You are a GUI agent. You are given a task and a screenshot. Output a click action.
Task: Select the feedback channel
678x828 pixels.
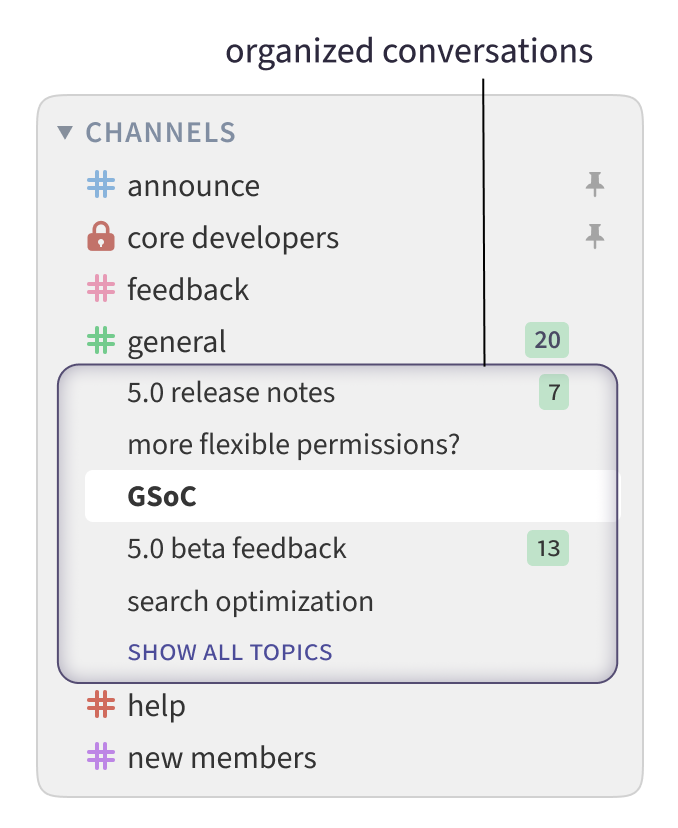coord(188,290)
